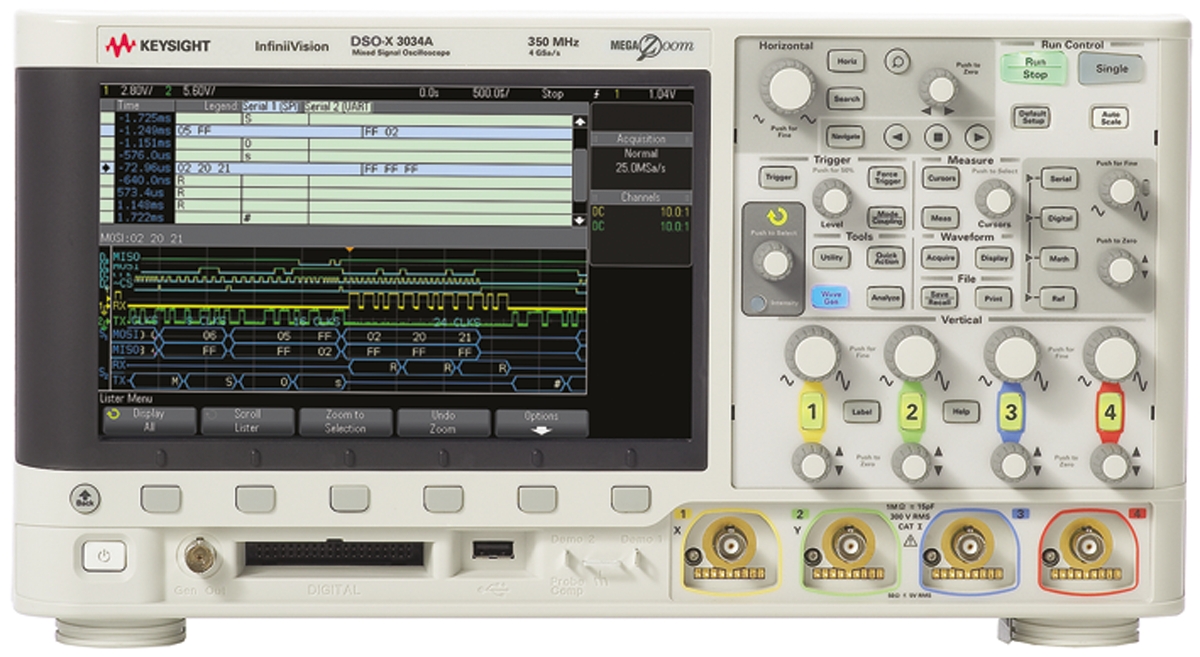
Task: Push the Ref waveform key
Action: click(1057, 298)
